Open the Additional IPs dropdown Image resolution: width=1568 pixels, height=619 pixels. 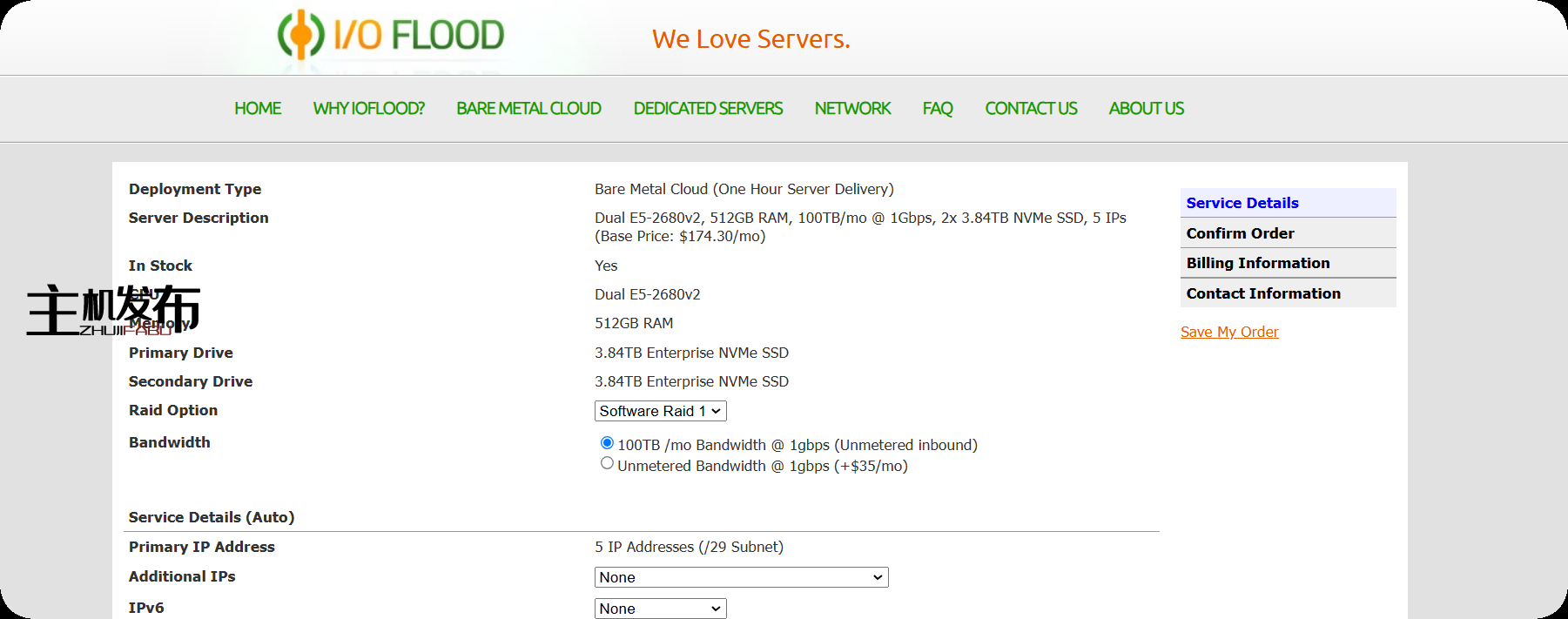pyautogui.click(x=741, y=577)
